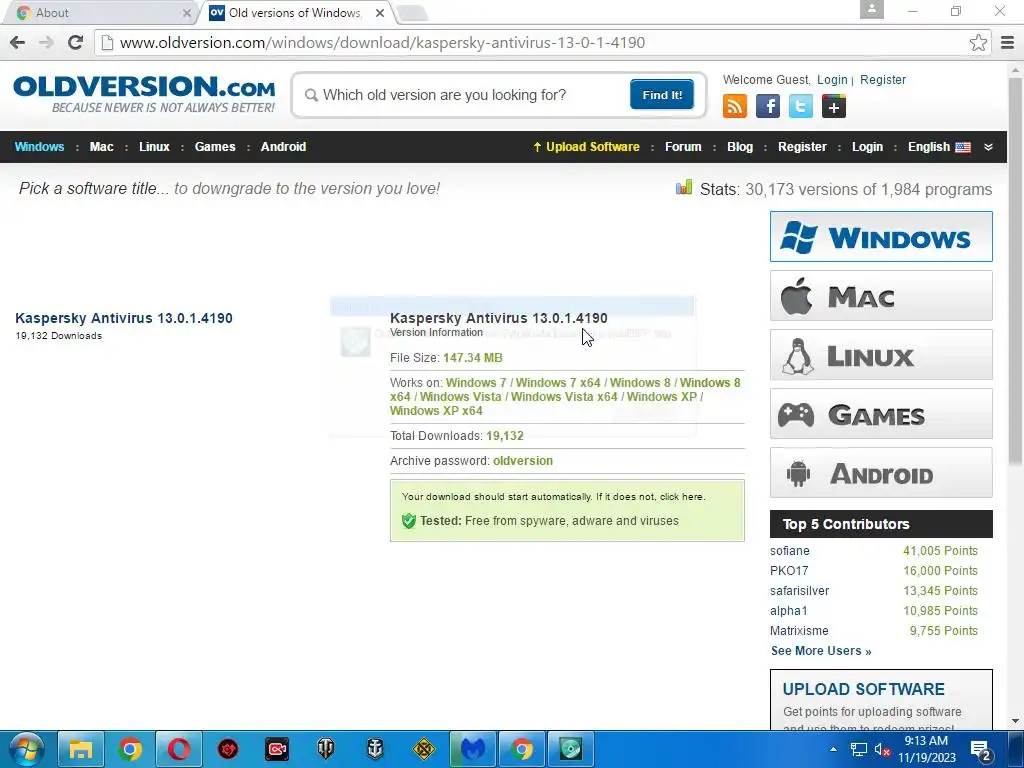Open the Forum nav link
This screenshot has width=1024, height=768.
coord(683,146)
